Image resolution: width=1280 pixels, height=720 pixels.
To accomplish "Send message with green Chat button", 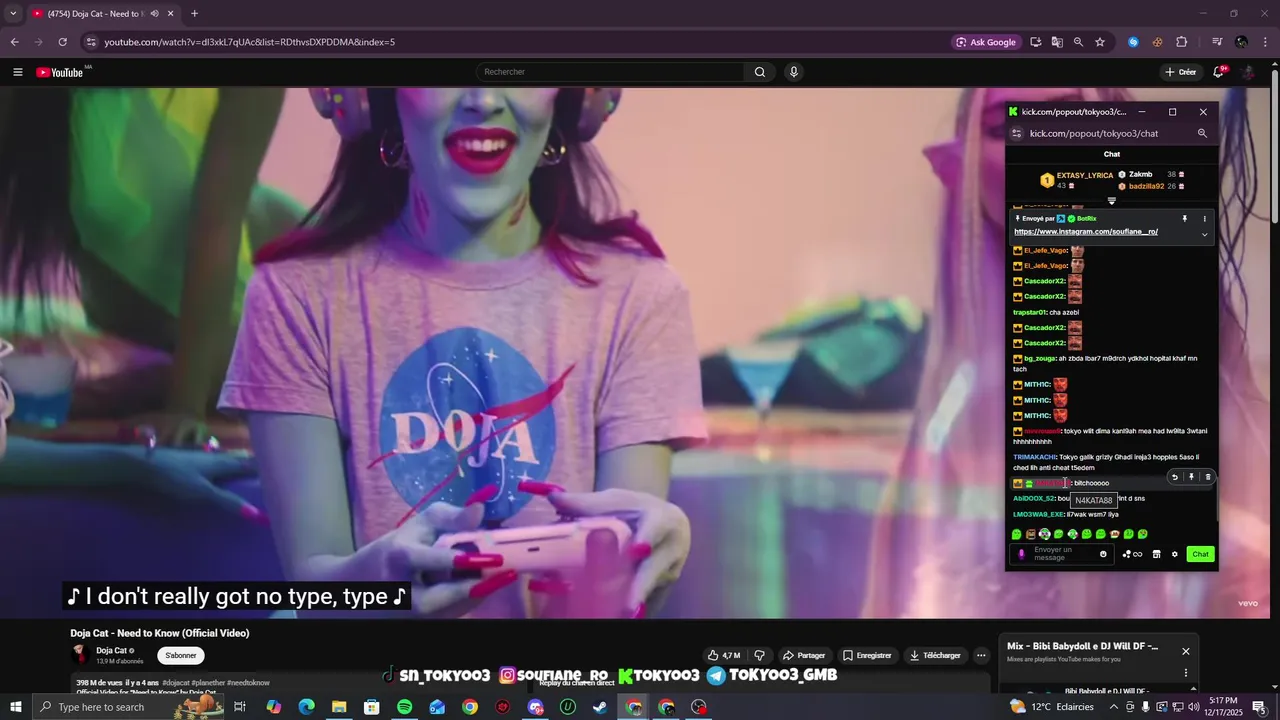I will 1200,554.
